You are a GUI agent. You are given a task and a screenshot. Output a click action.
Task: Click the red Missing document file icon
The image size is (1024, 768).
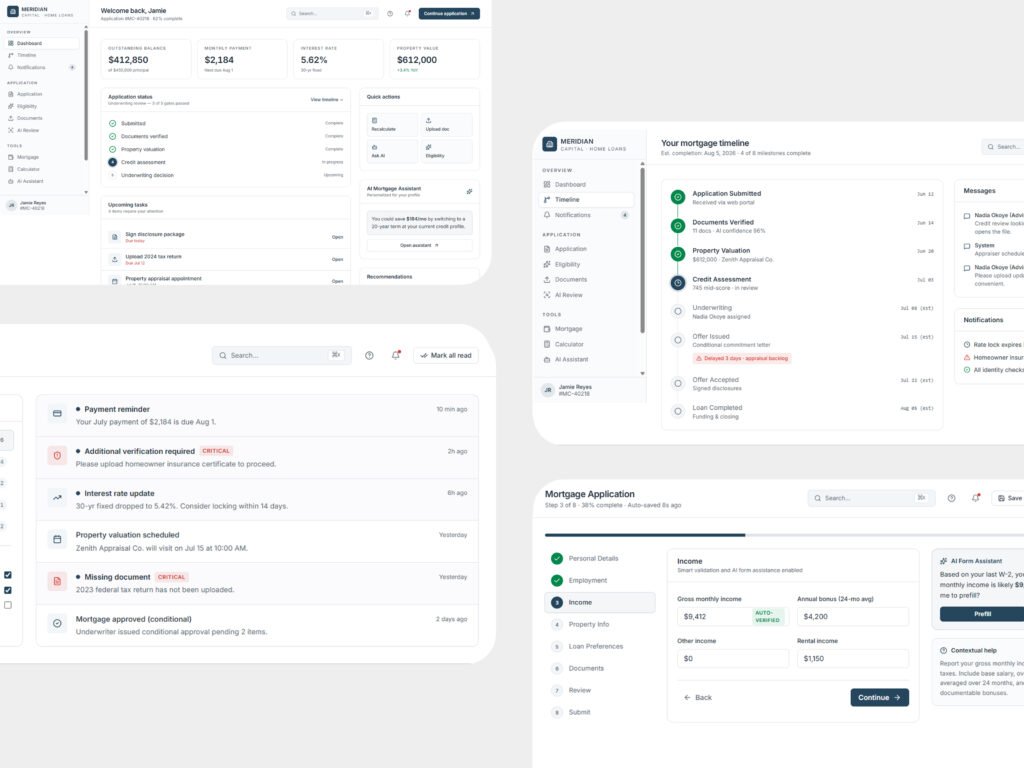coord(57,581)
